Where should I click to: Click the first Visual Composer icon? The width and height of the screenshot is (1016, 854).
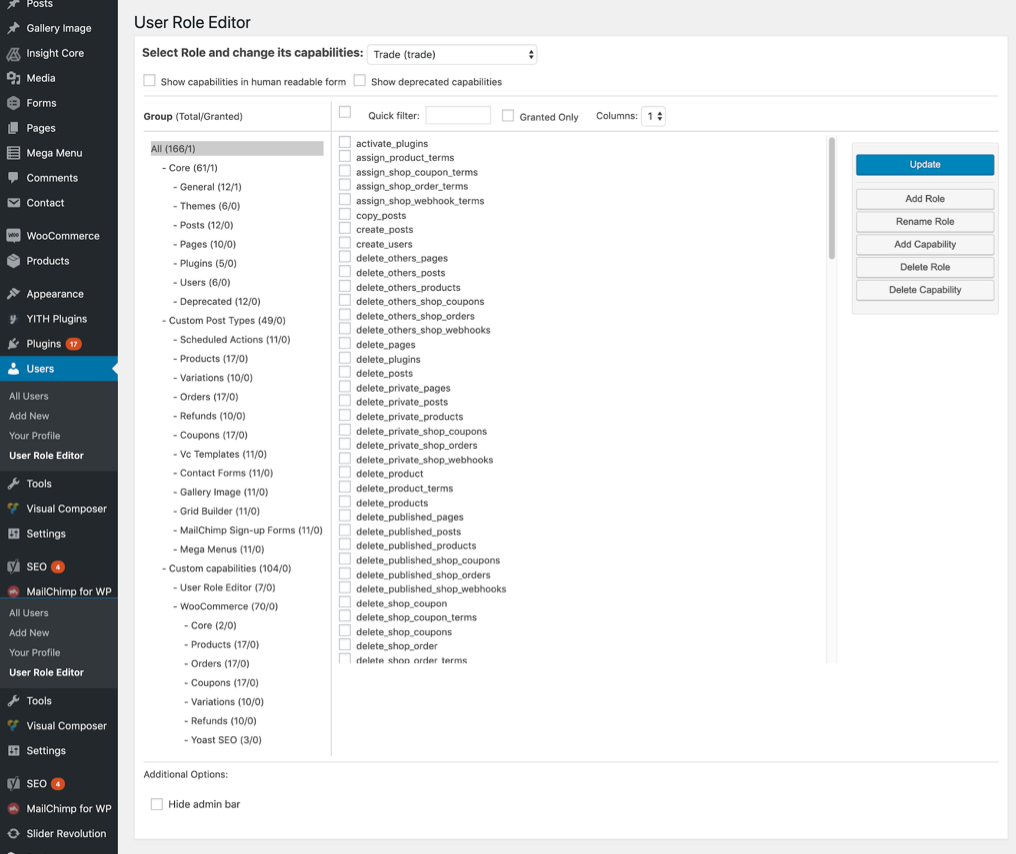13,509
